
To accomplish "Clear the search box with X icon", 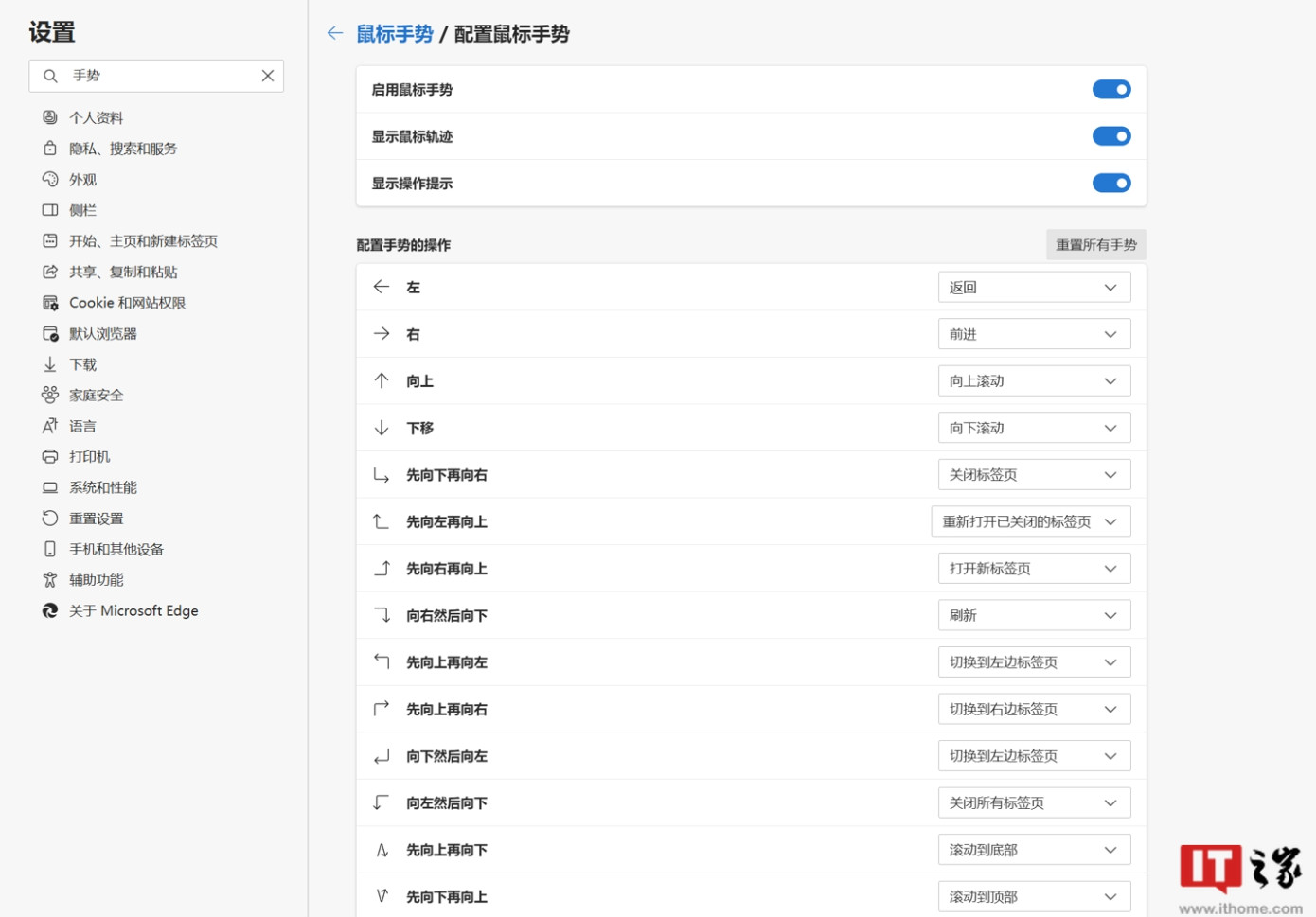I will click(268, 76).
